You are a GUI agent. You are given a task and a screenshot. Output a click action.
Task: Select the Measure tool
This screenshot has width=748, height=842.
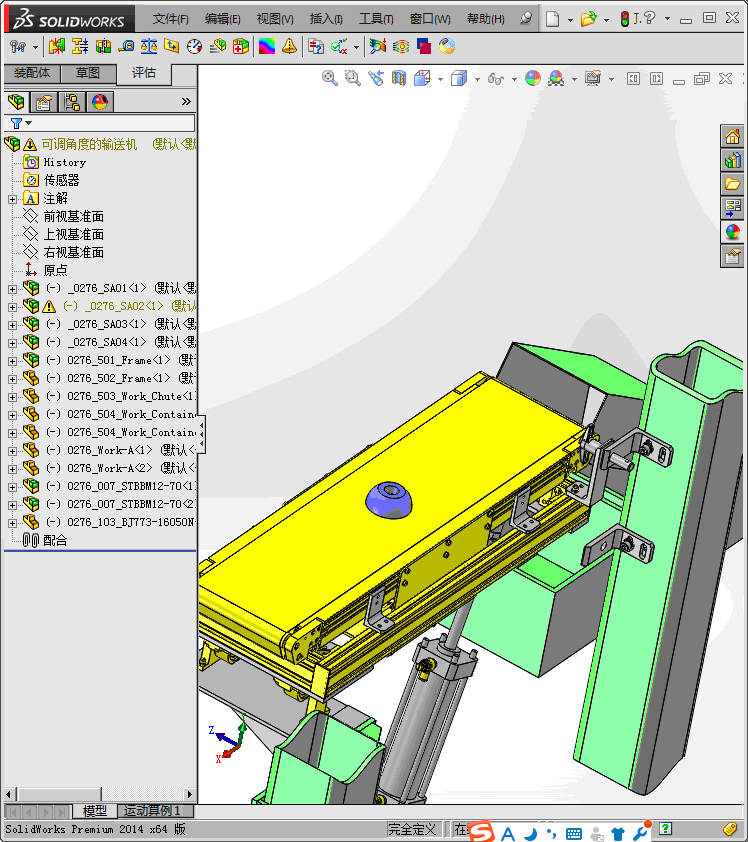tap(126, 47)
